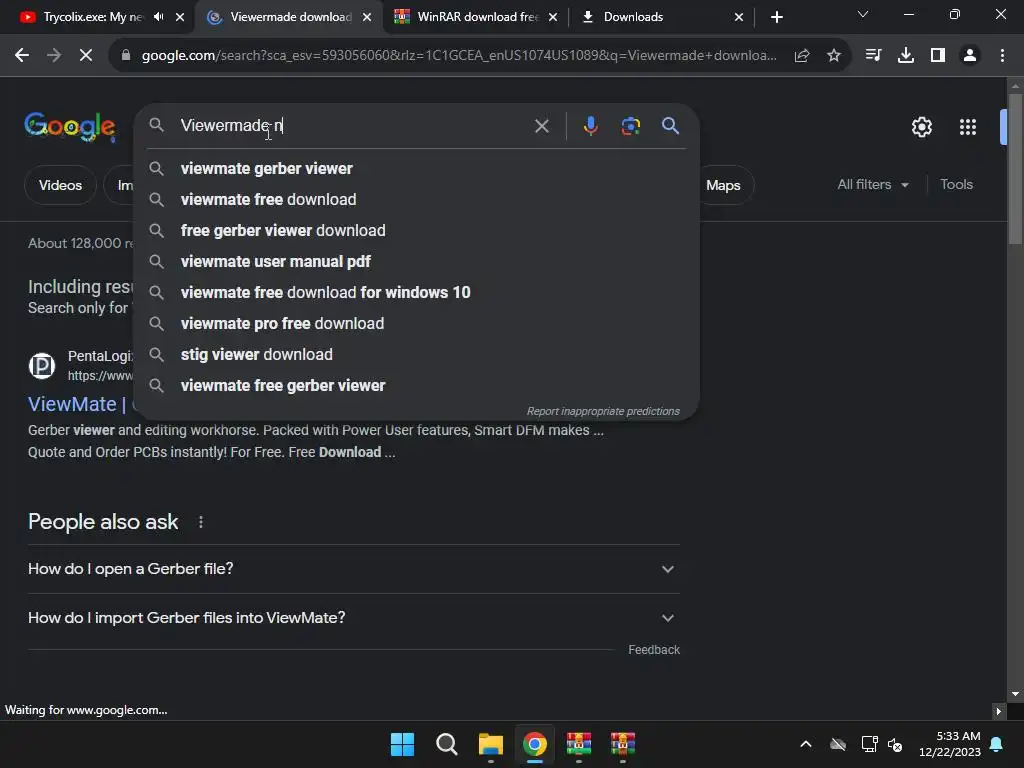
Task: Open Google quick settings gear
Action: pos(921,127)
